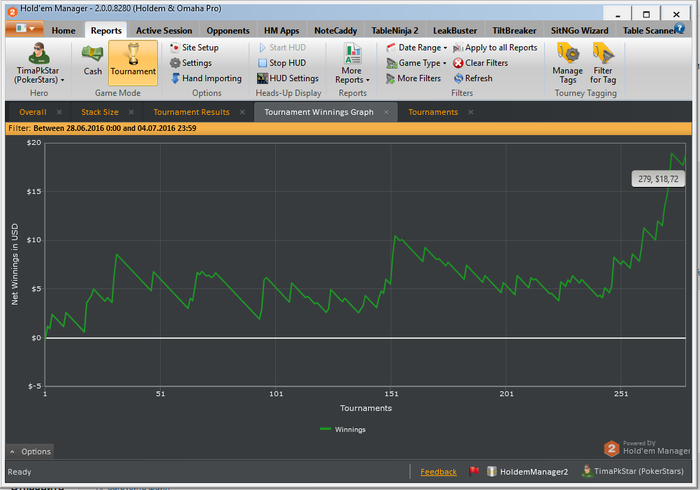
Task: Open the Tournament Results report tab
Action: 191,112
